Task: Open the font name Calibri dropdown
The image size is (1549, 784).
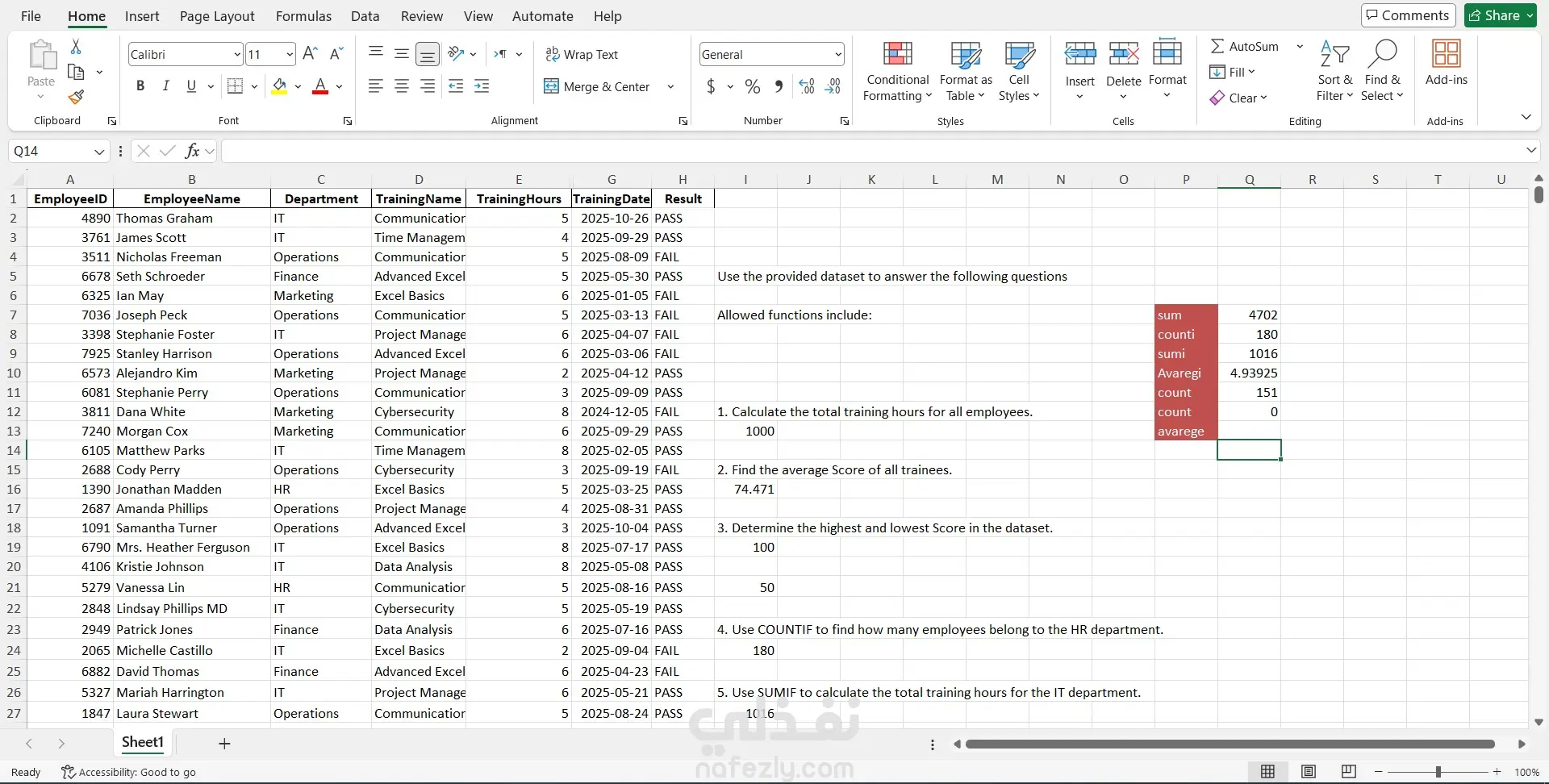Action: pos(236,54)
